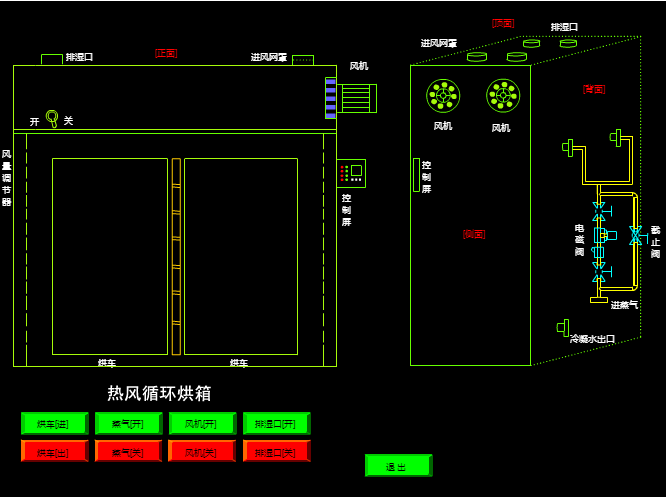Select the right 烘车 trolley chamber
The image size is (666, 497).
pyautogui.click(x=241, y=256)
